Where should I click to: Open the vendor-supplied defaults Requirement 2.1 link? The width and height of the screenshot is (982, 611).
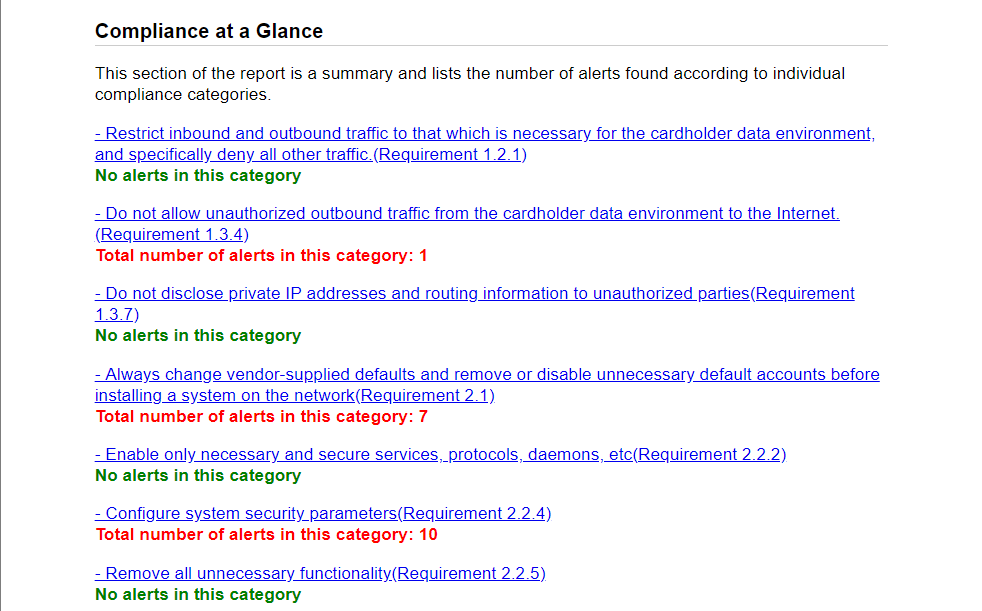point(487,384)
